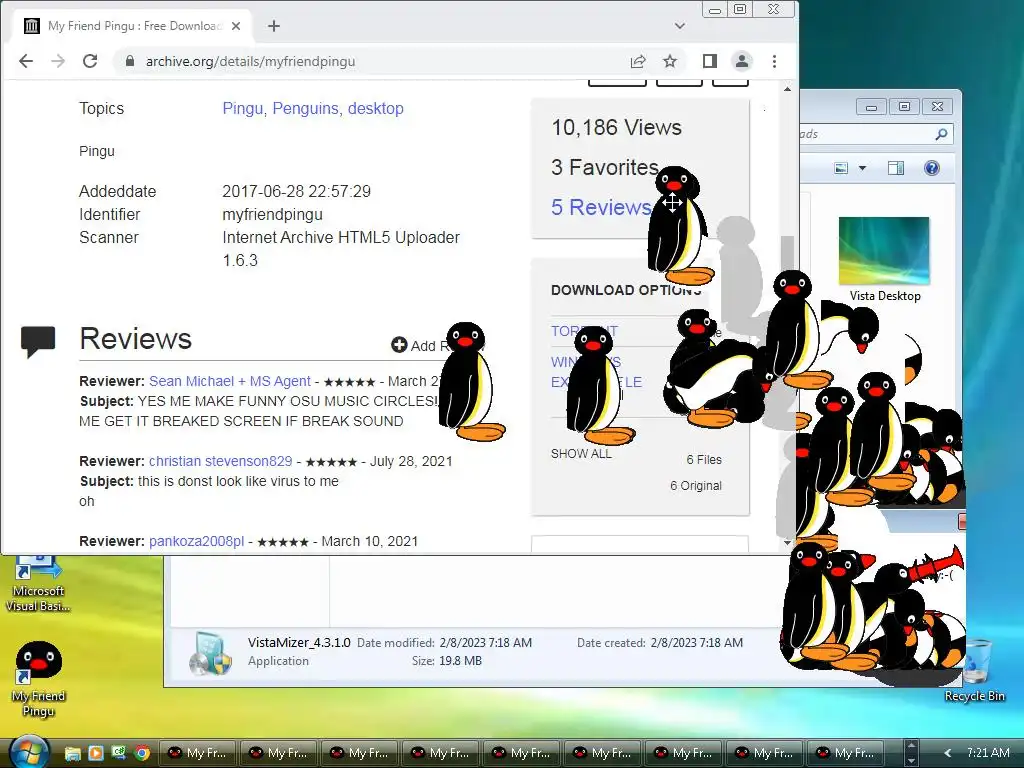Click the Date modified value in Explorer
This screenshot has width=1024, height=768.
pos(486,643)
